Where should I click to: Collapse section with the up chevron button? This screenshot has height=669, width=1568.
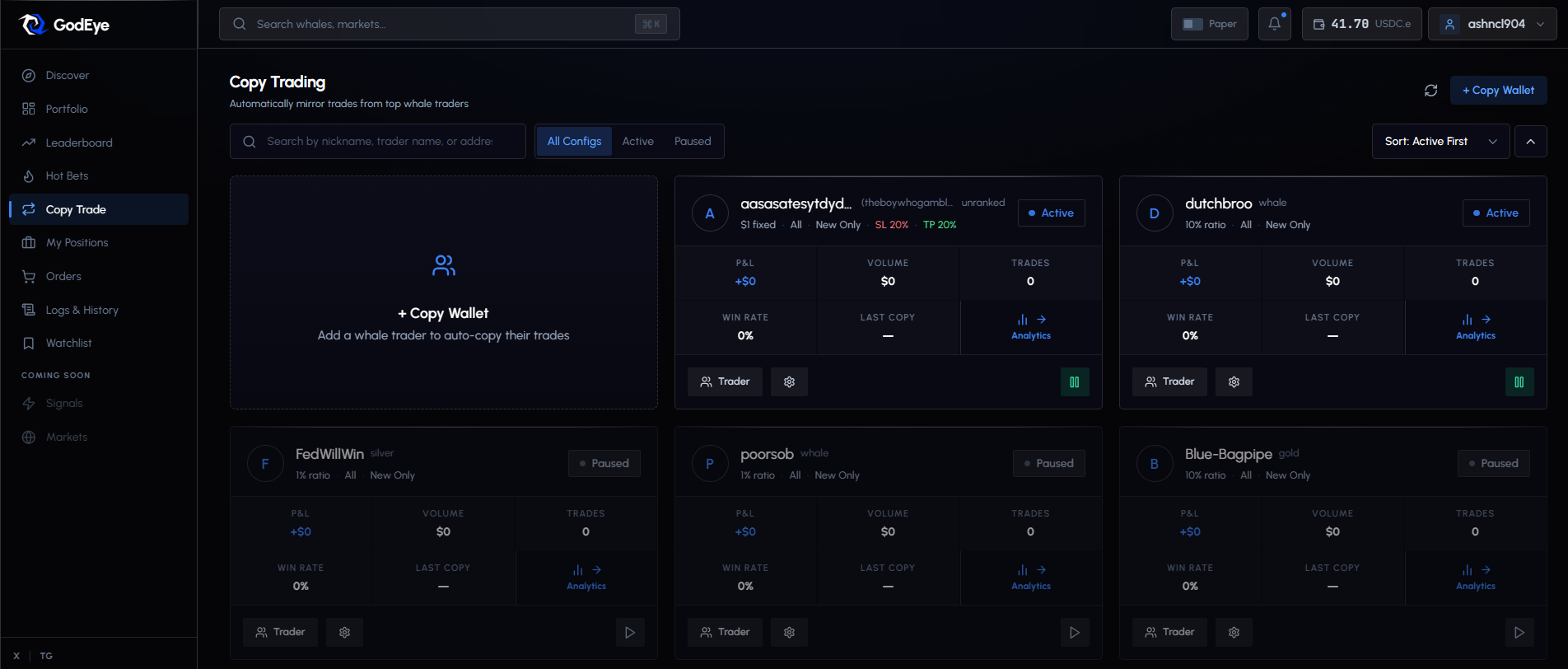click(1531, 141)
